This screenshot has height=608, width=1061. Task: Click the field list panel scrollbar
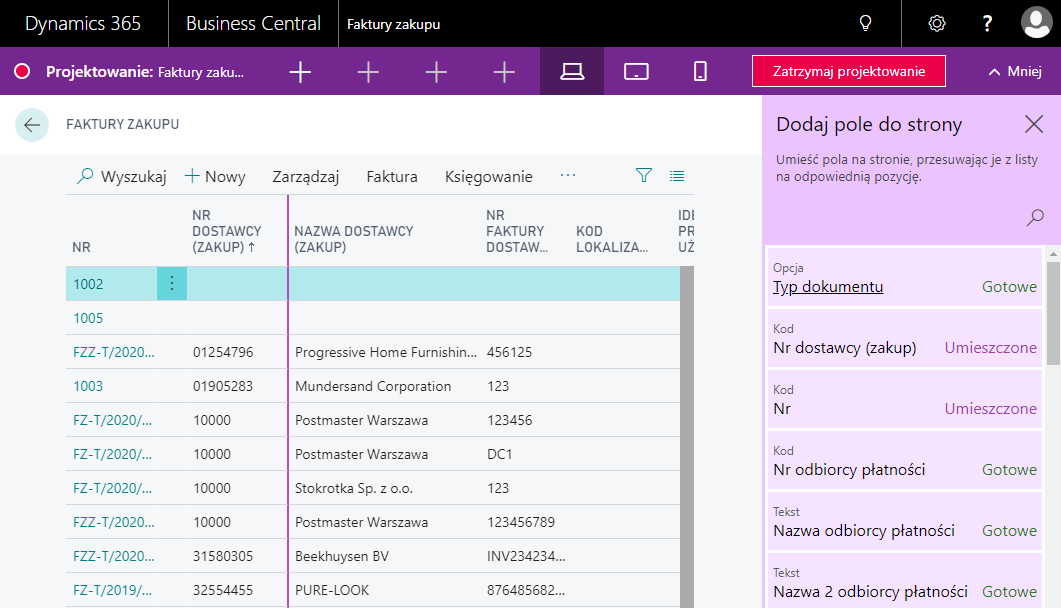pyautogui.click(x=1053, y=313)
